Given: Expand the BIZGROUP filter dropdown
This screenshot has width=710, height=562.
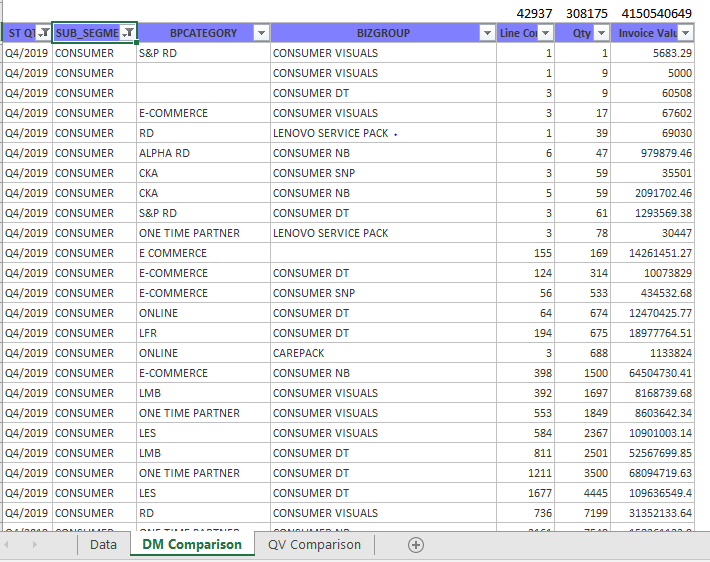Looking at the screenshot, I should point(487,33).
